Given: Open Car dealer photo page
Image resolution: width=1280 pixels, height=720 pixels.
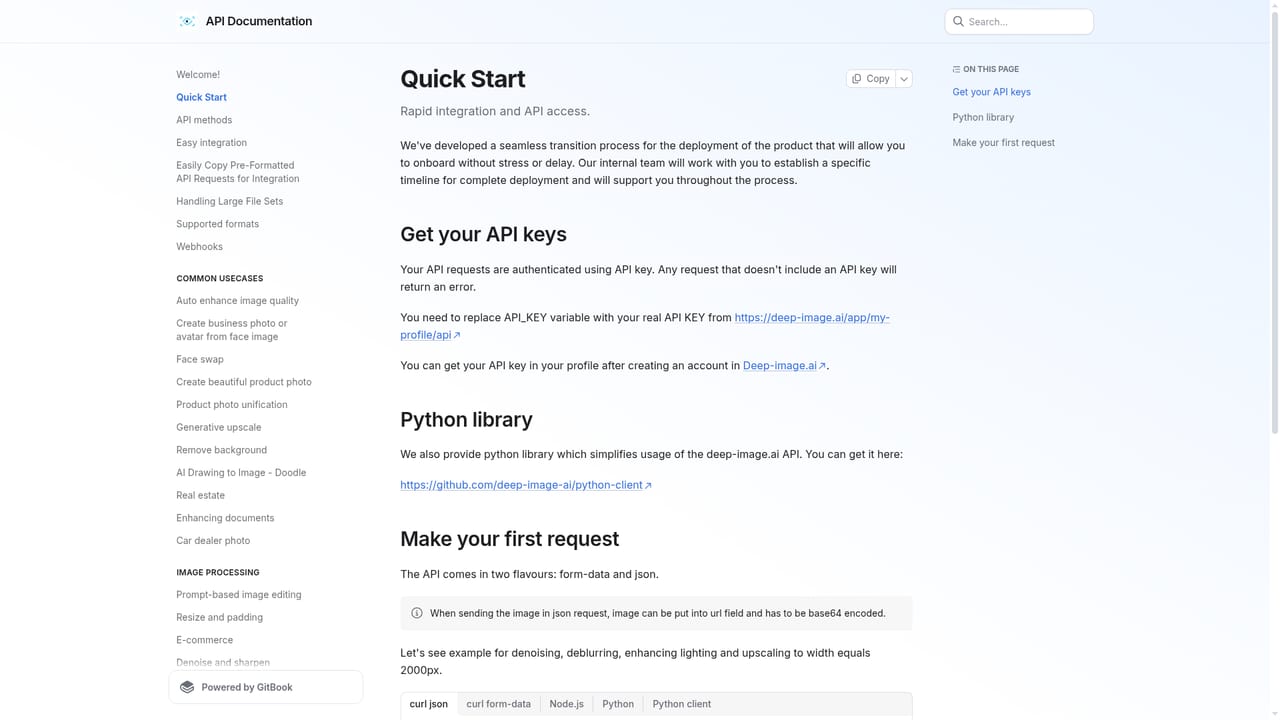Looking at the screenshot, I should coord(213,541).
